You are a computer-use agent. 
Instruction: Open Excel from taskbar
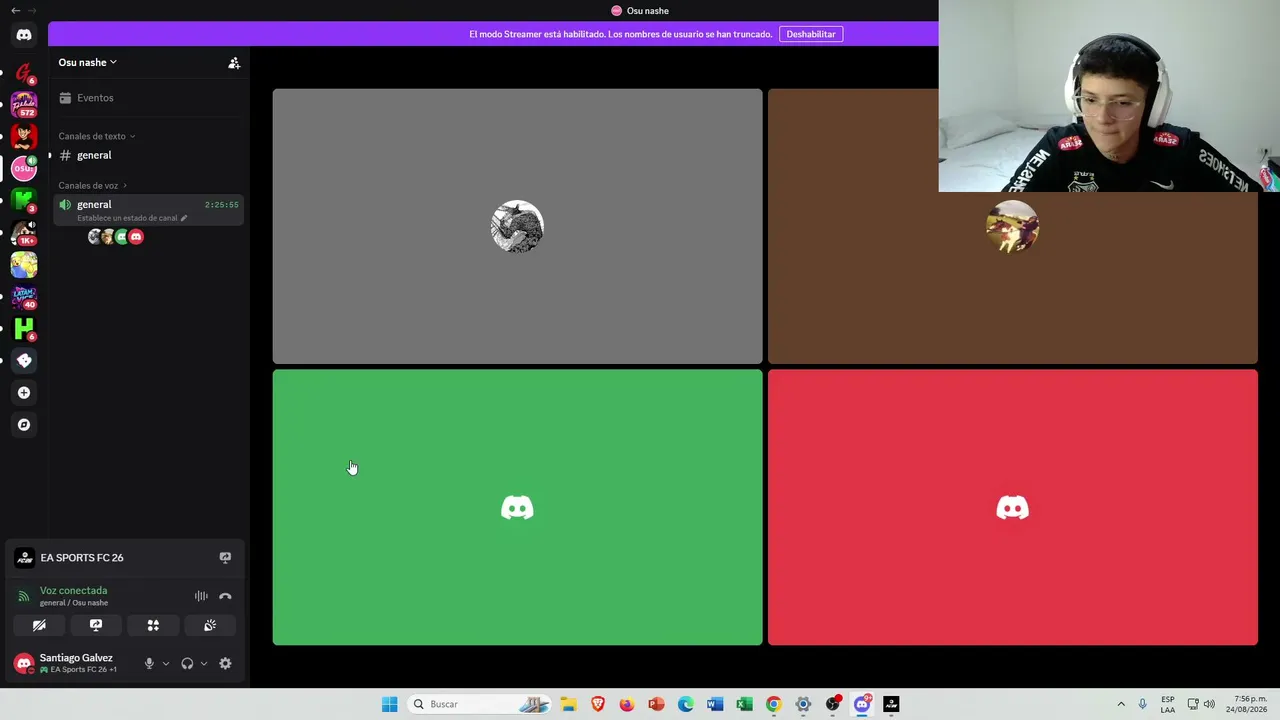point(744,704)
